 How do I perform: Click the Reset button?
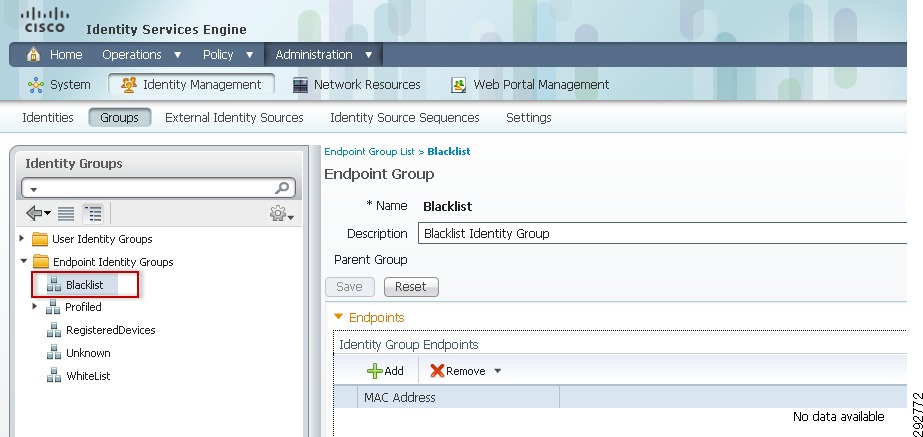click(411, 287)
